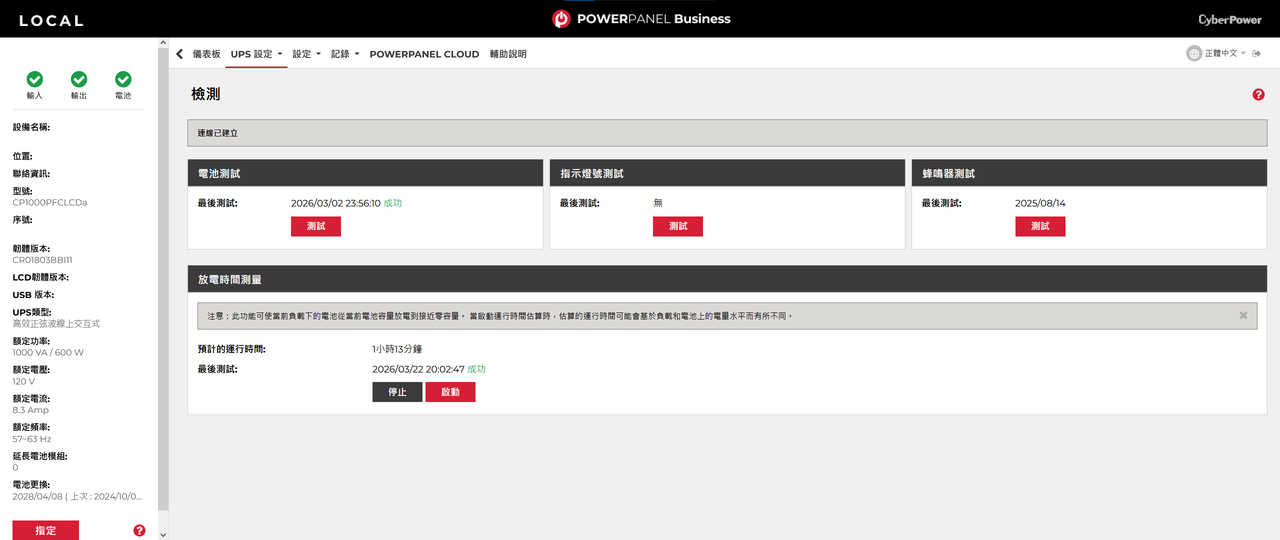The height and width of the screenshot is (540, 1280).
Task: Click the buzzer test date 2025/08/14
Action: [x=1040, y=203]
